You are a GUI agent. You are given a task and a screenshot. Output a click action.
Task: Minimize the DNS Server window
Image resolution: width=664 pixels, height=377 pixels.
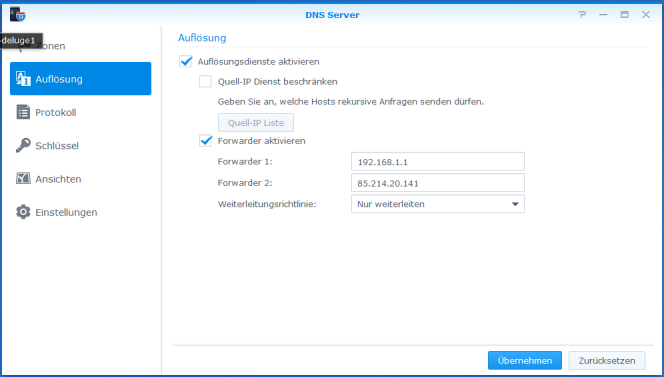tap(603, 14)
